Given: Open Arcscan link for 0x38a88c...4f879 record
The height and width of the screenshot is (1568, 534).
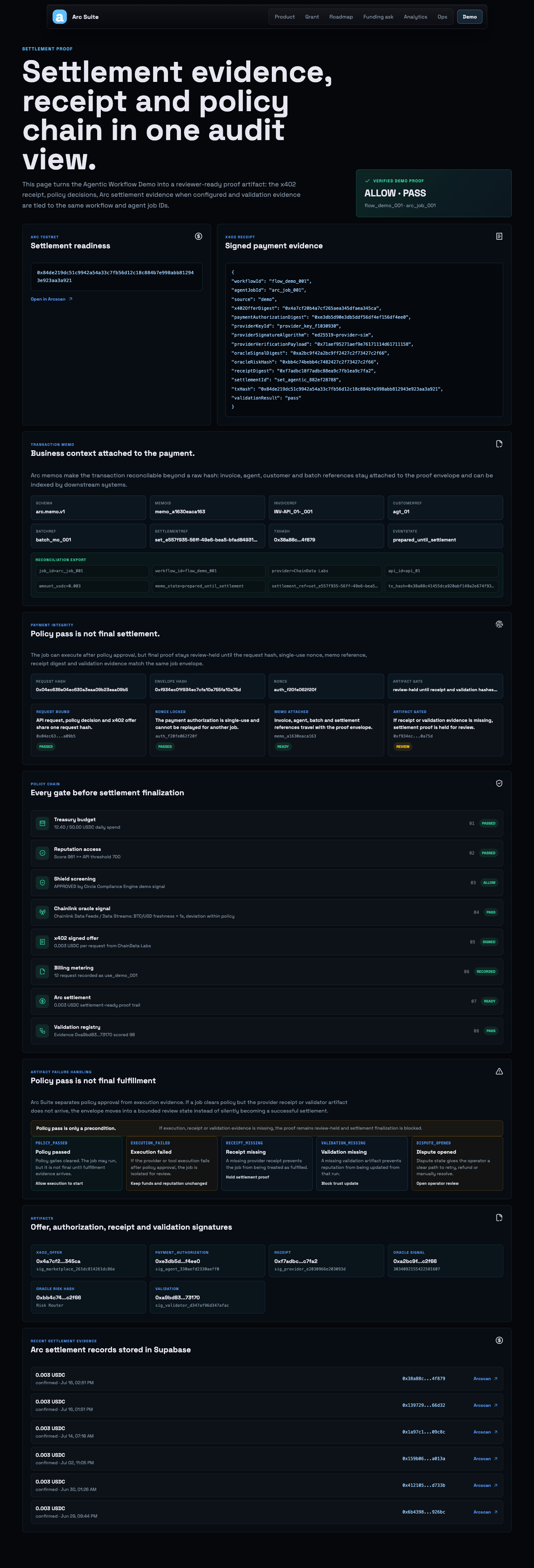Looking at the screenshot, I should click(x=485, y=1379).
